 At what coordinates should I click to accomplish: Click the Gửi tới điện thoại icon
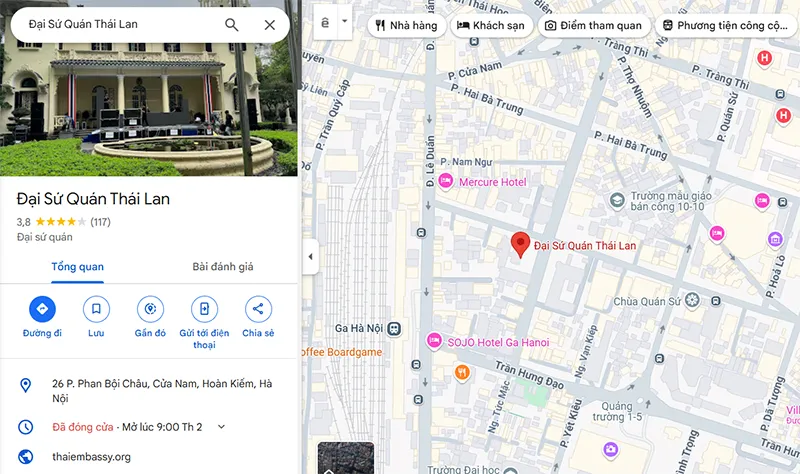204,309
